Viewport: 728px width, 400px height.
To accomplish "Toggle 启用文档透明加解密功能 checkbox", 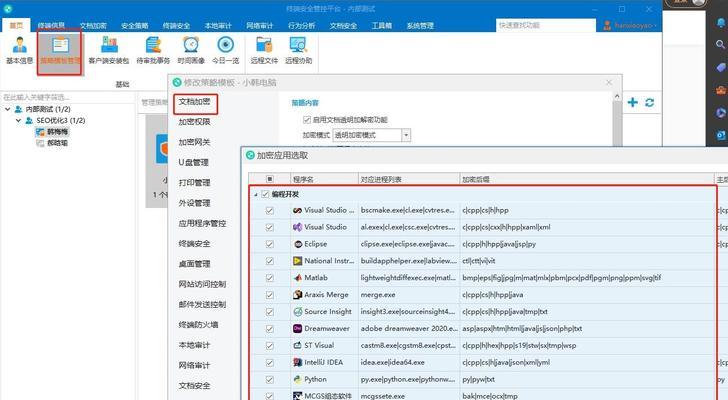I will click(x=307, y=120).
